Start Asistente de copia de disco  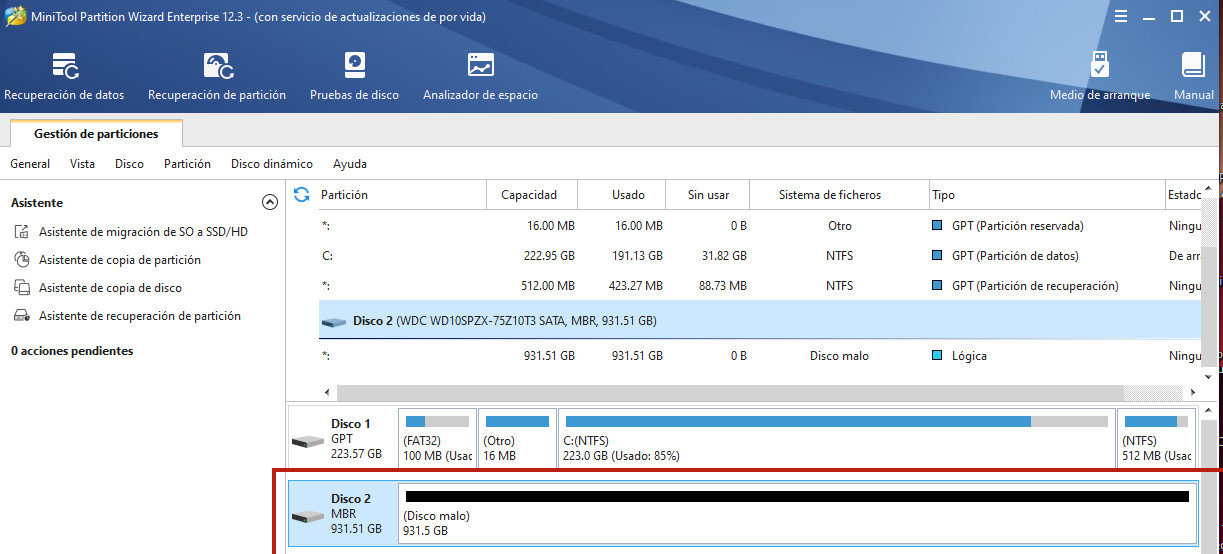(110, 288)
